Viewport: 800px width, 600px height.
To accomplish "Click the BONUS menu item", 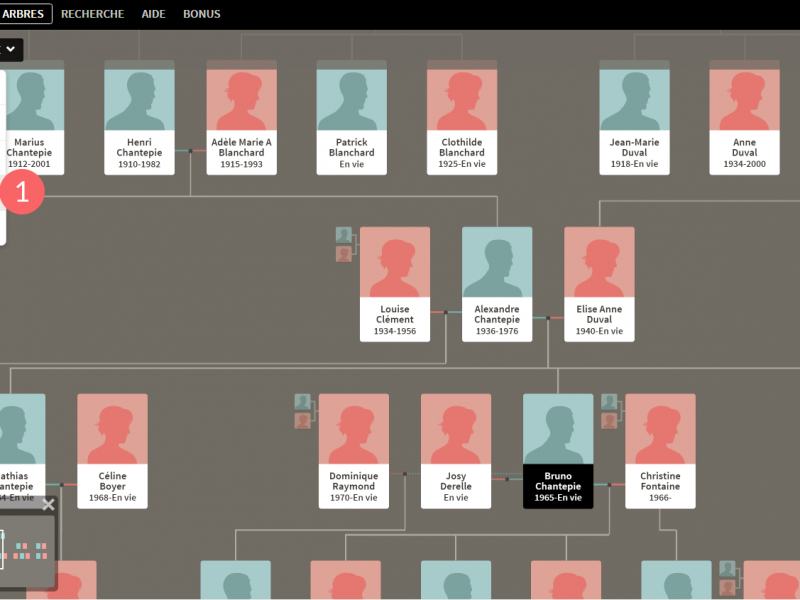I will [202, 14].
